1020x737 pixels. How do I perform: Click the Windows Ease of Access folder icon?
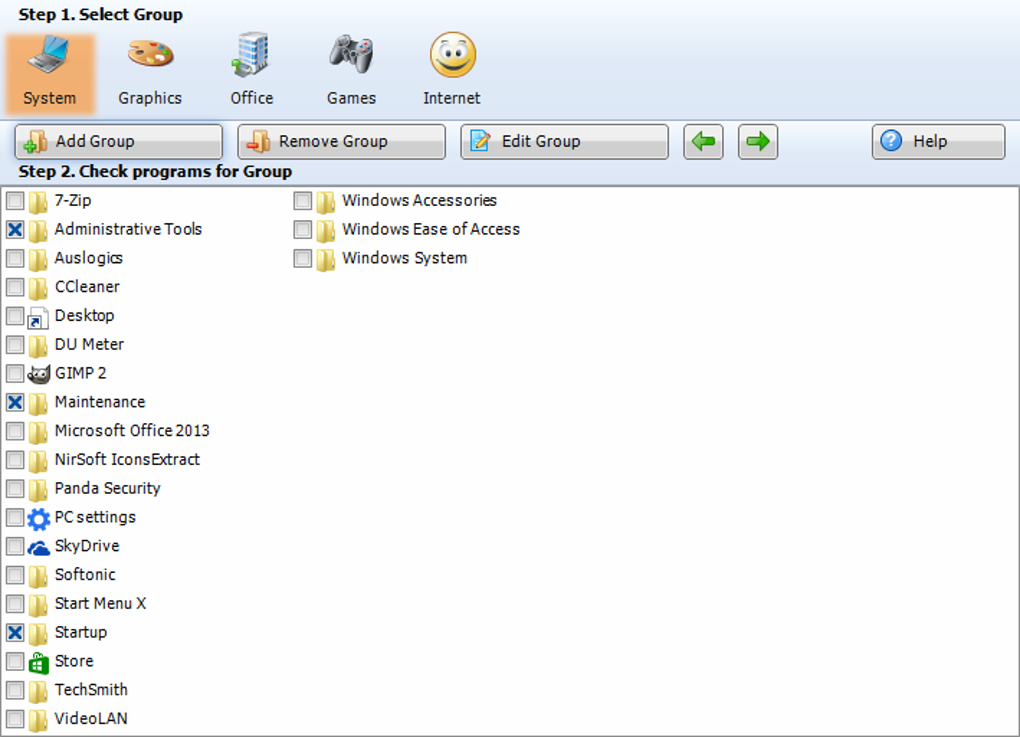click(326, 230)
